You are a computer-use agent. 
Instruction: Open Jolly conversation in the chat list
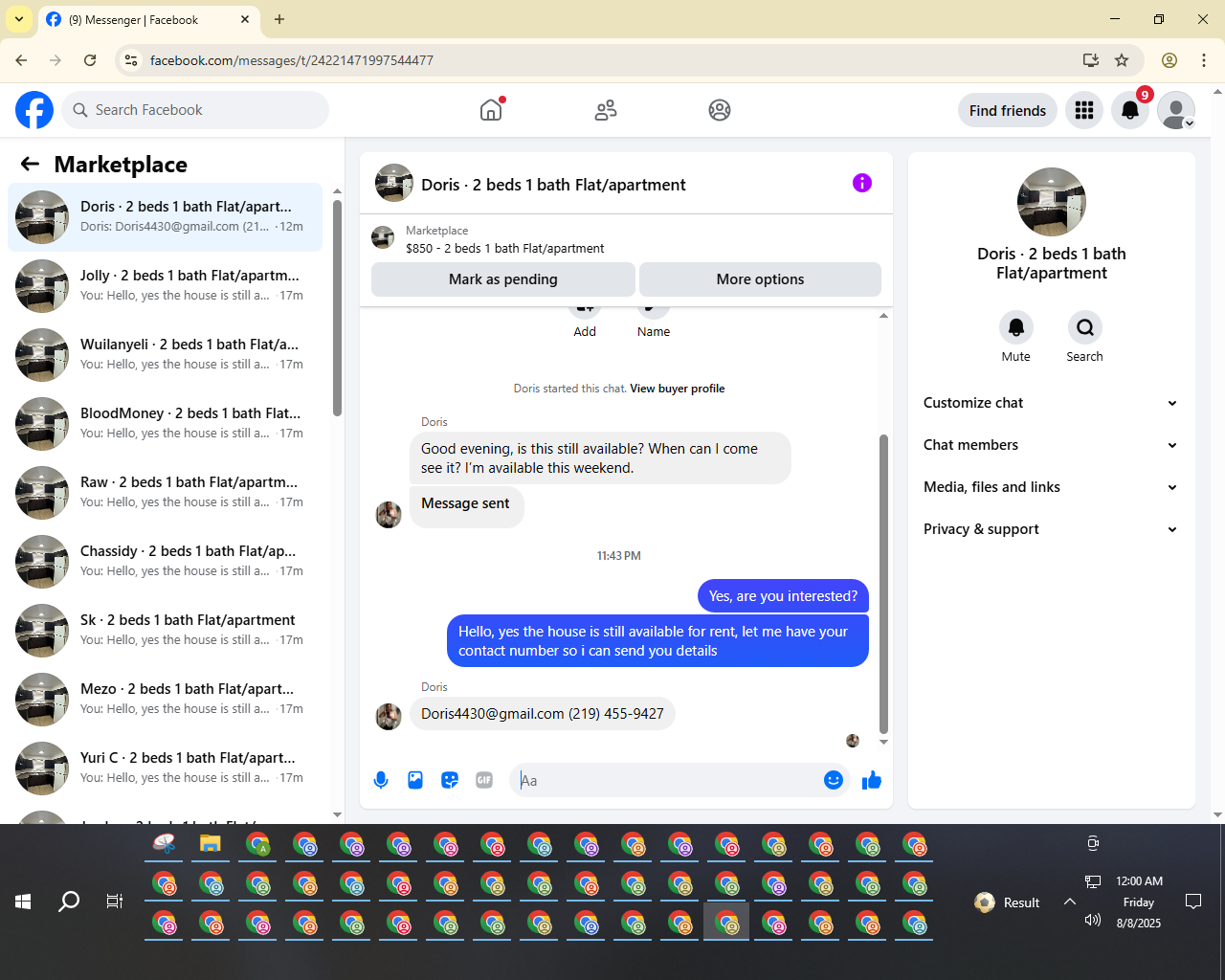point(165,286)
